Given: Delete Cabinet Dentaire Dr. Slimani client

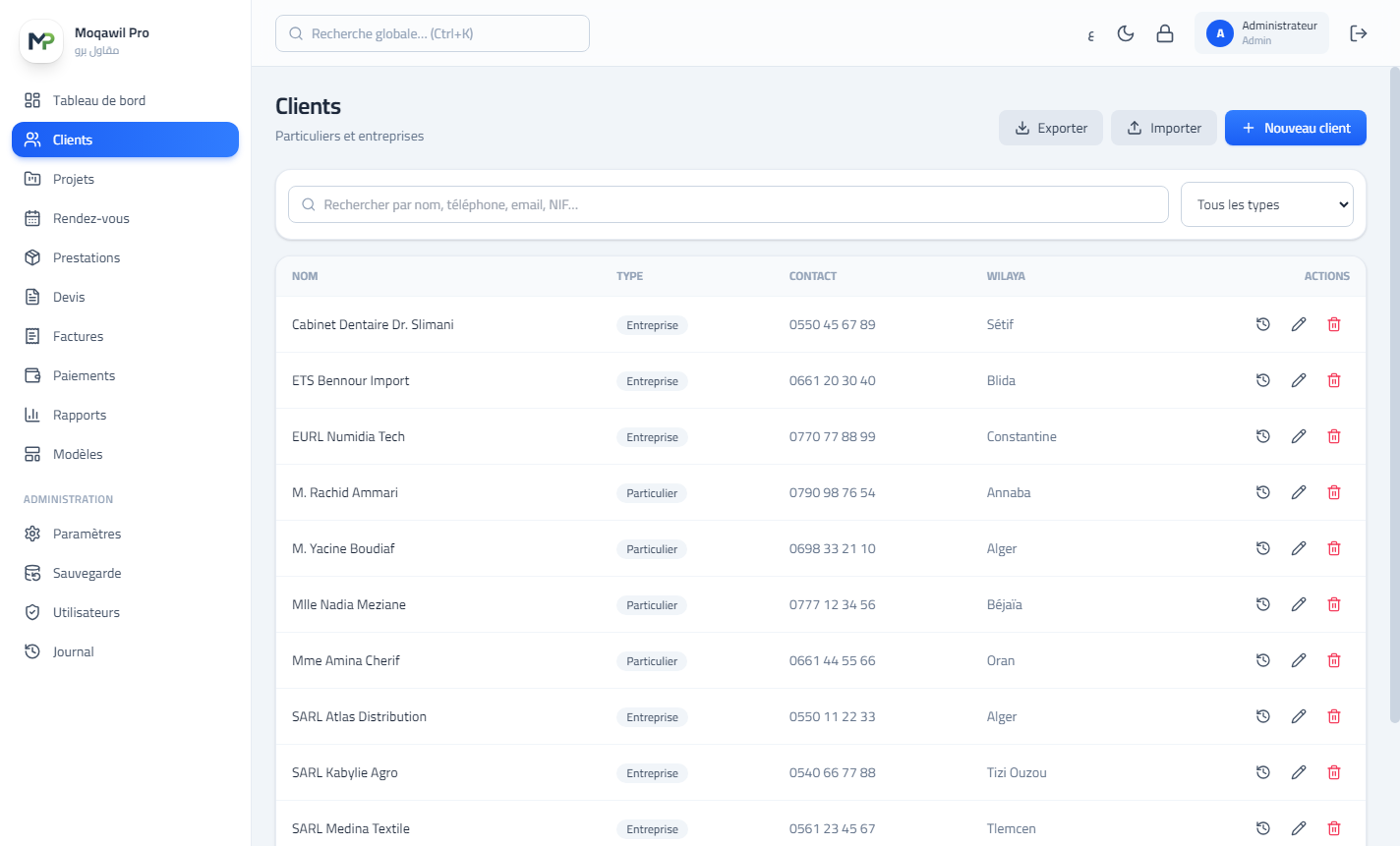Looking at the screenshot, I should click(x=1334, y=324).
